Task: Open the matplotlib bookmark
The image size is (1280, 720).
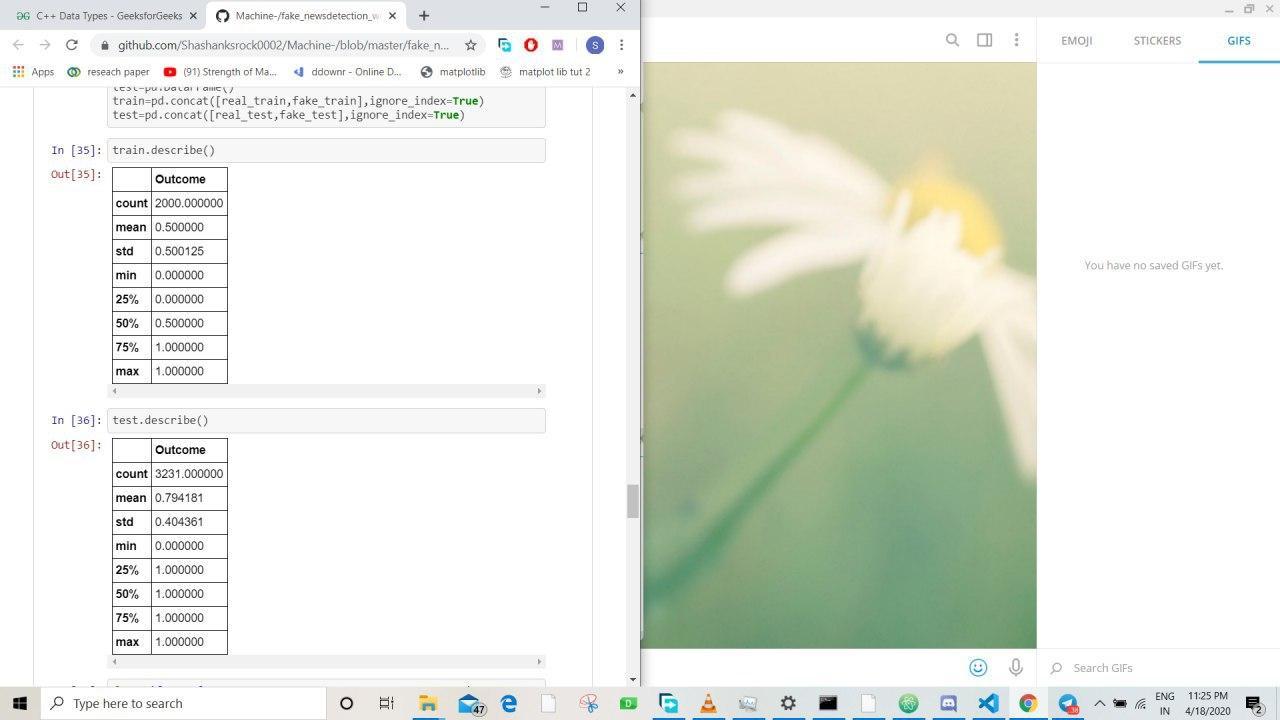Action: click(453, 72)
